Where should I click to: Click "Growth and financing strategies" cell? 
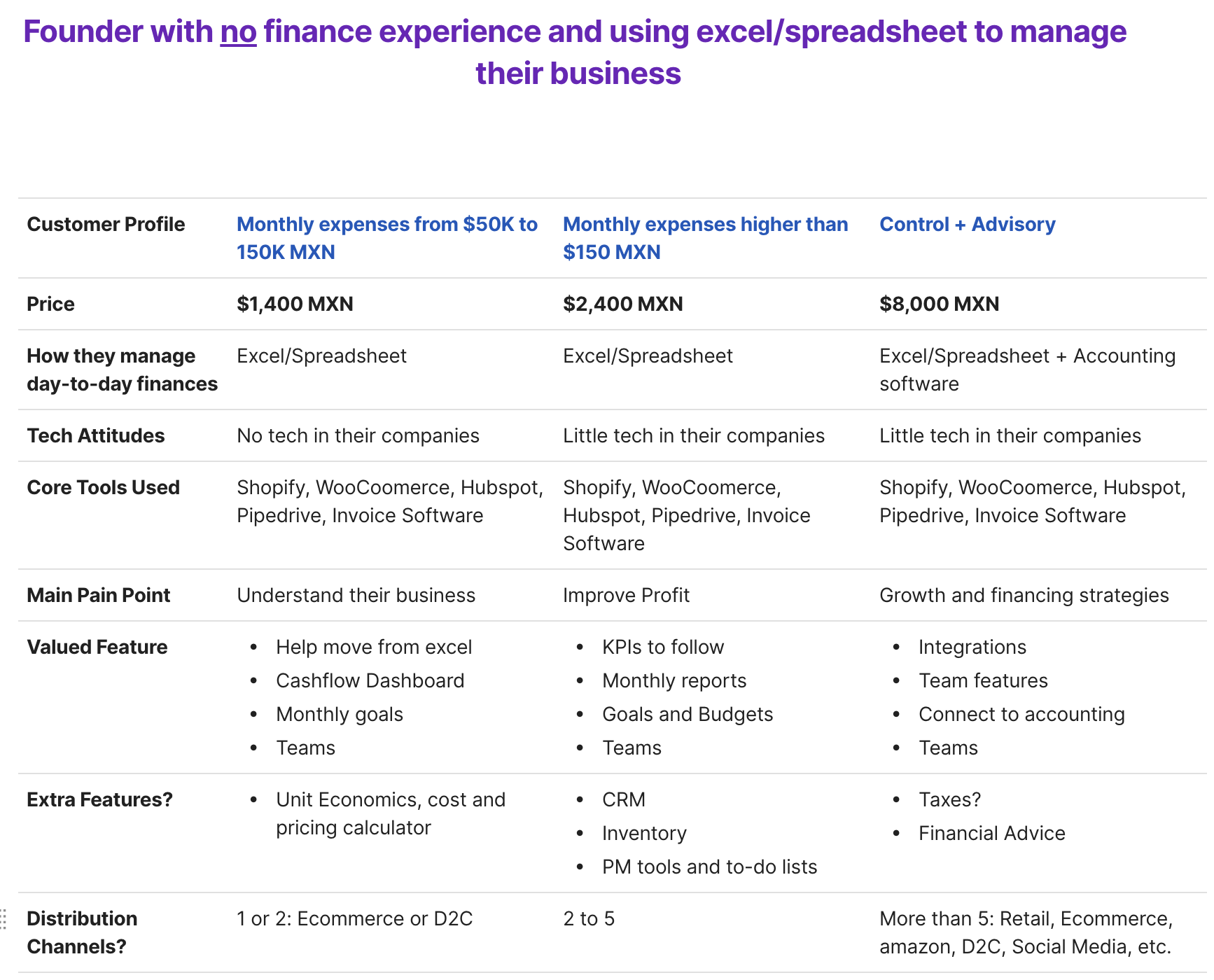[x=1024, y=595]
